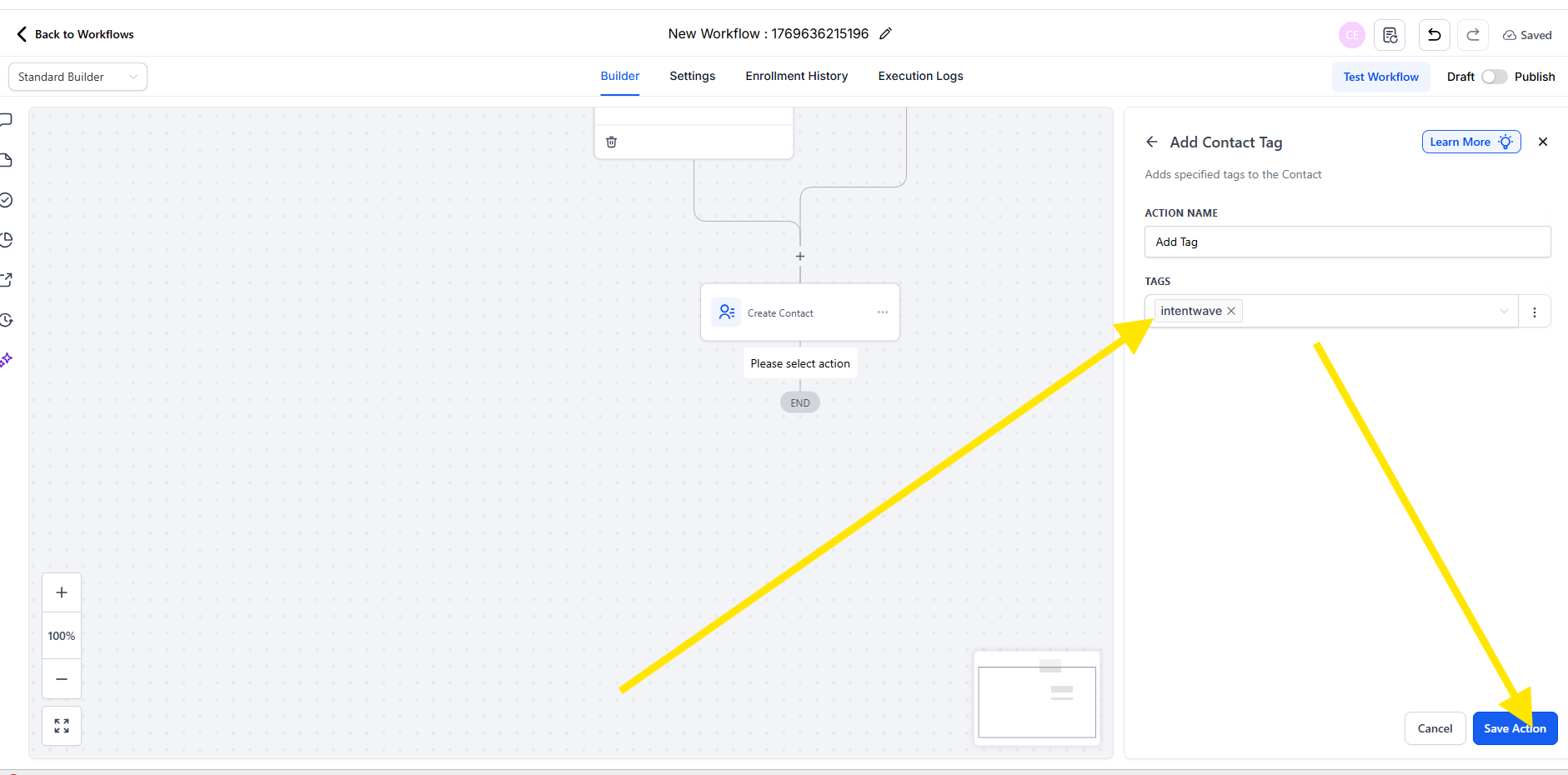1568x775 pixels.
Task: Switch to the Settings tab
Action: coord(692,76)
